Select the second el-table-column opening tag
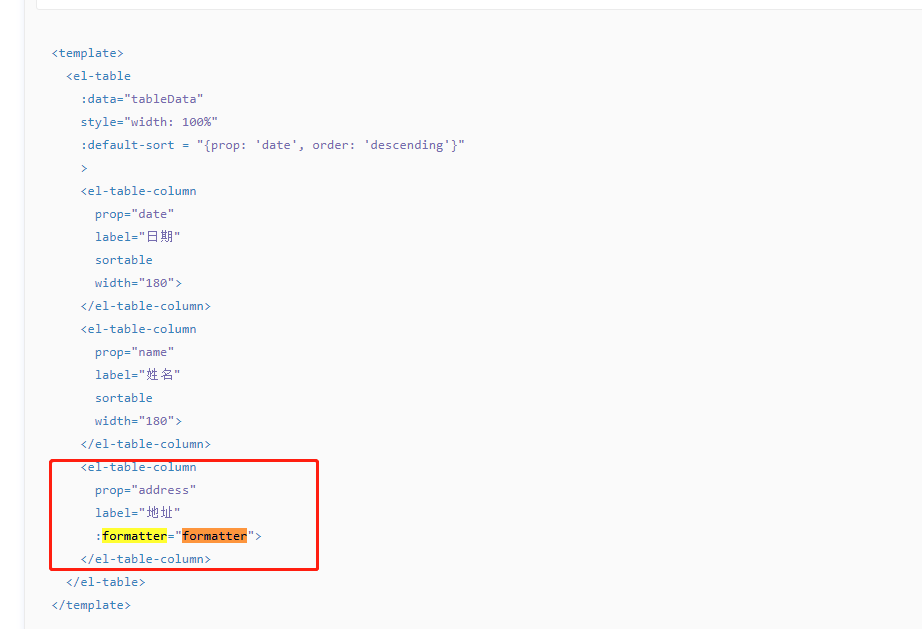 tap(138, 328)
